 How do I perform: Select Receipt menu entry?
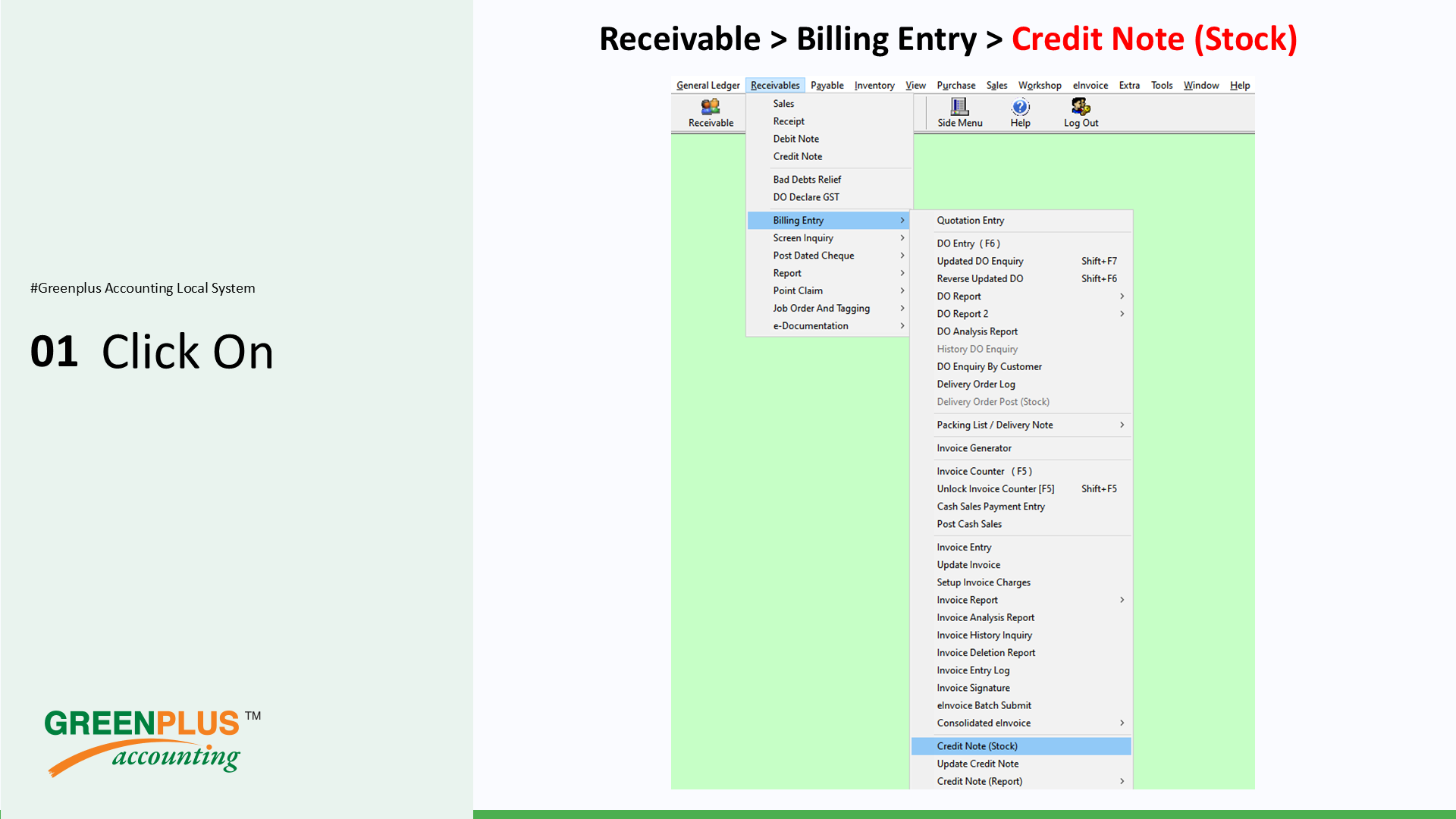tap(829, 121)
